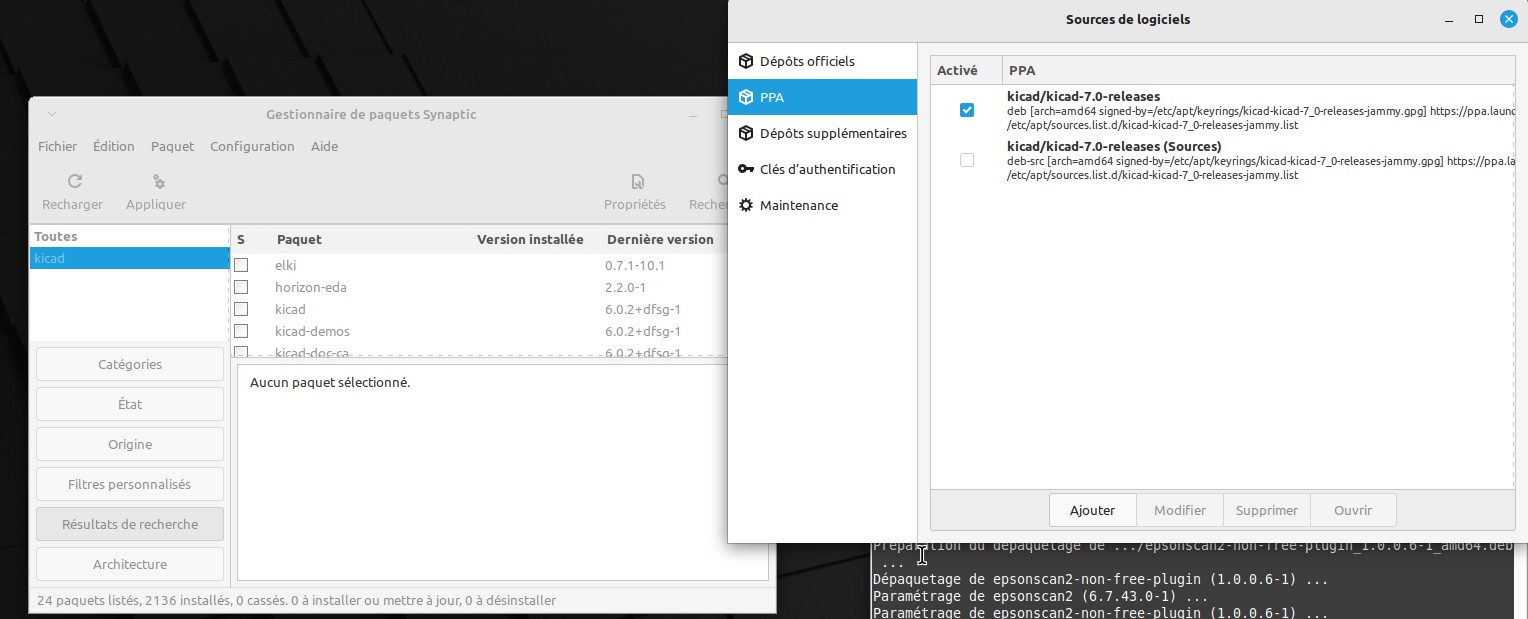Mark the elki package checkbox

(241, 265)
